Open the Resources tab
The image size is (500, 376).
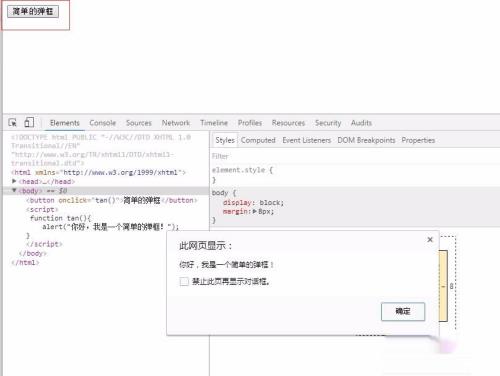[x=288, y=123]
